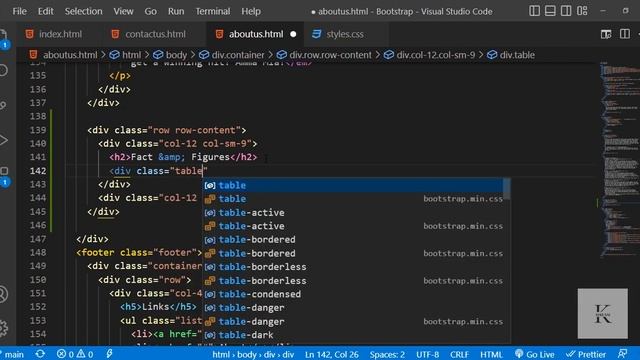
Task: Click CRLF end of line status
Action: pyautogui.click(x=459, y=354)
